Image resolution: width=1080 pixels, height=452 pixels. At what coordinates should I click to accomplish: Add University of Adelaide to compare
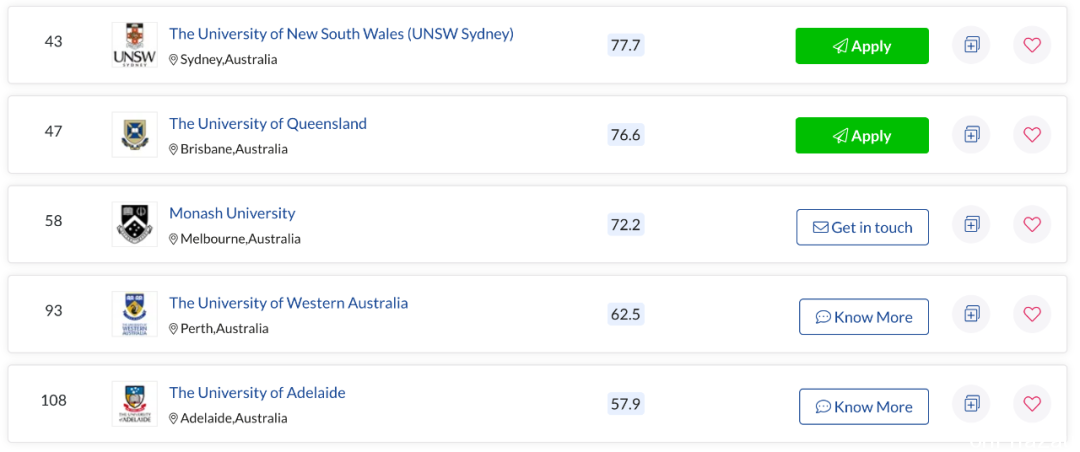click(x=971, y=404)
